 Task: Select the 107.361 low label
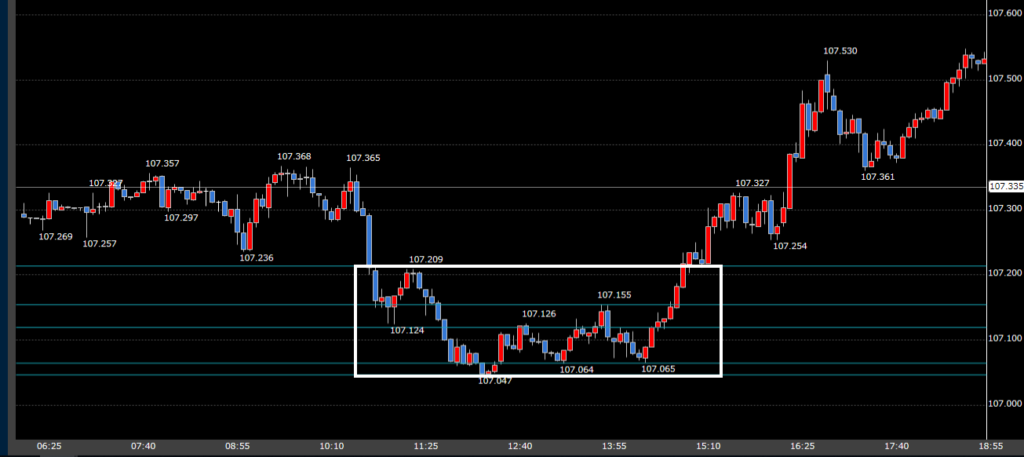(x=878, y=177)
